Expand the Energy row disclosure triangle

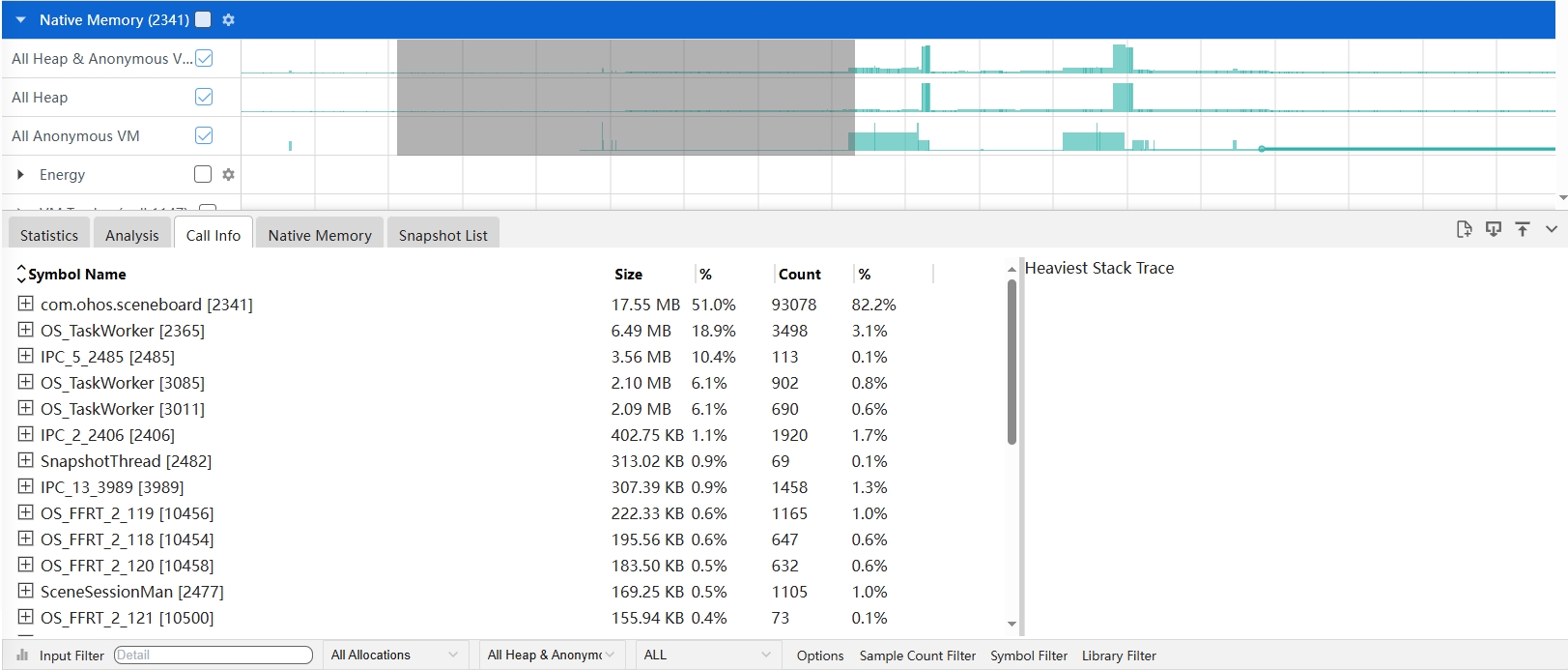20,175
